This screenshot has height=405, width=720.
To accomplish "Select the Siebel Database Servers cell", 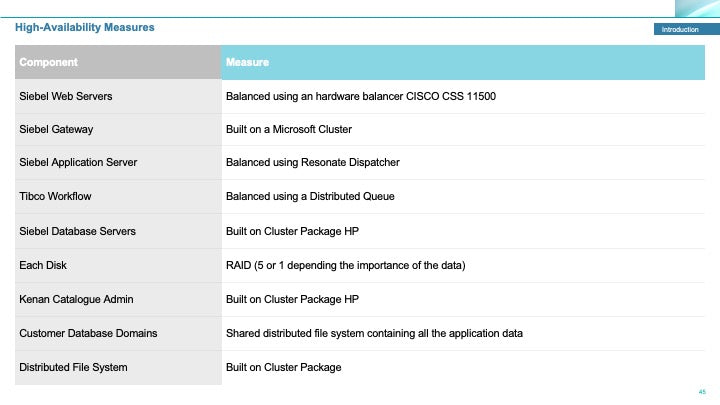I will pos(118,231).
